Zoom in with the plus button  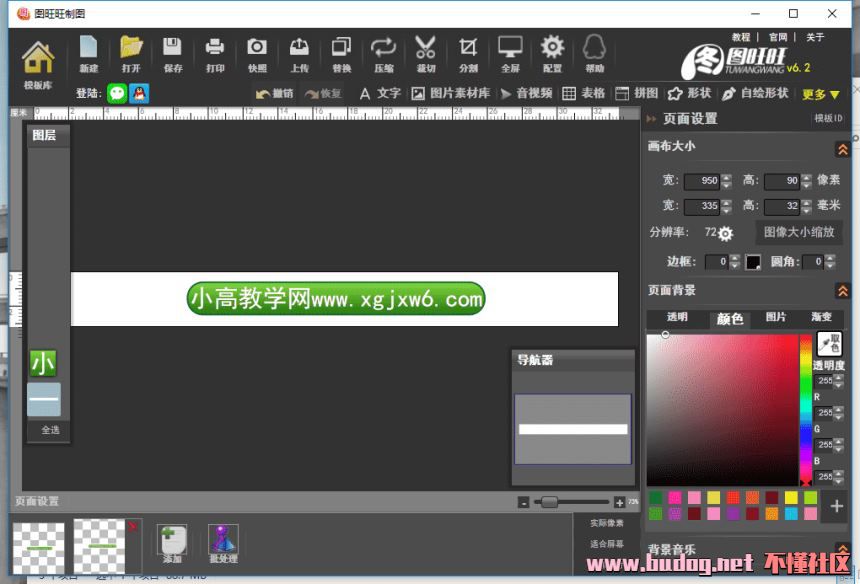(619, 502)
